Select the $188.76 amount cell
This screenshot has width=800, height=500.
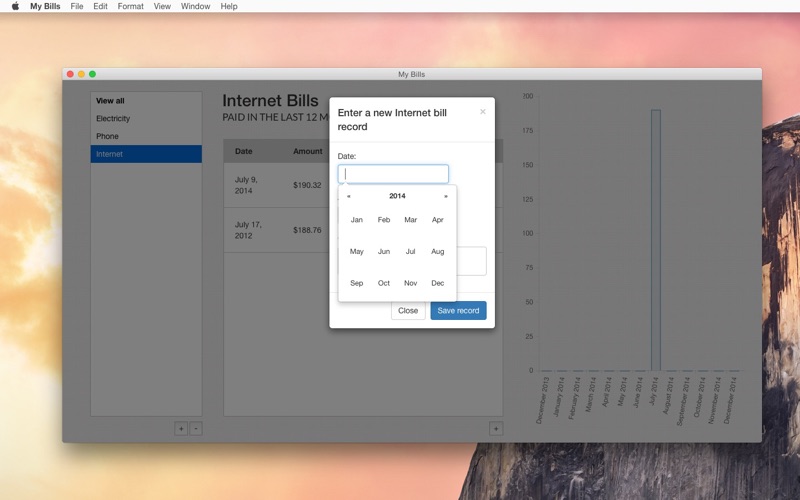307,230
